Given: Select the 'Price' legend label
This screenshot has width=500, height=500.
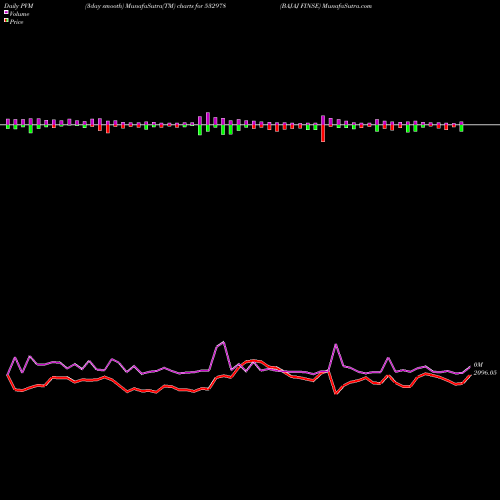Looking at the screenshot, I should (16, 22).
